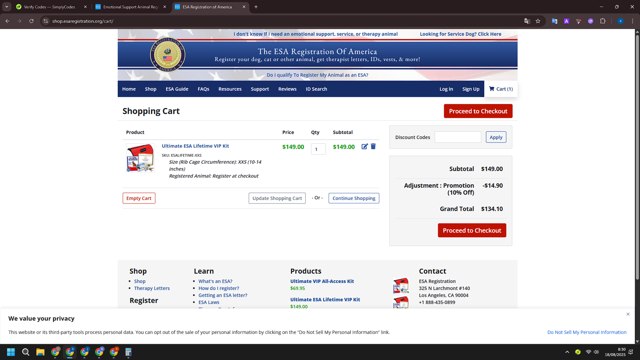The width and height of the screenshot is (640, 360).
Task: Open 'Looking for Service Dog? Click Here'
Action: click(x=460, y=34)
